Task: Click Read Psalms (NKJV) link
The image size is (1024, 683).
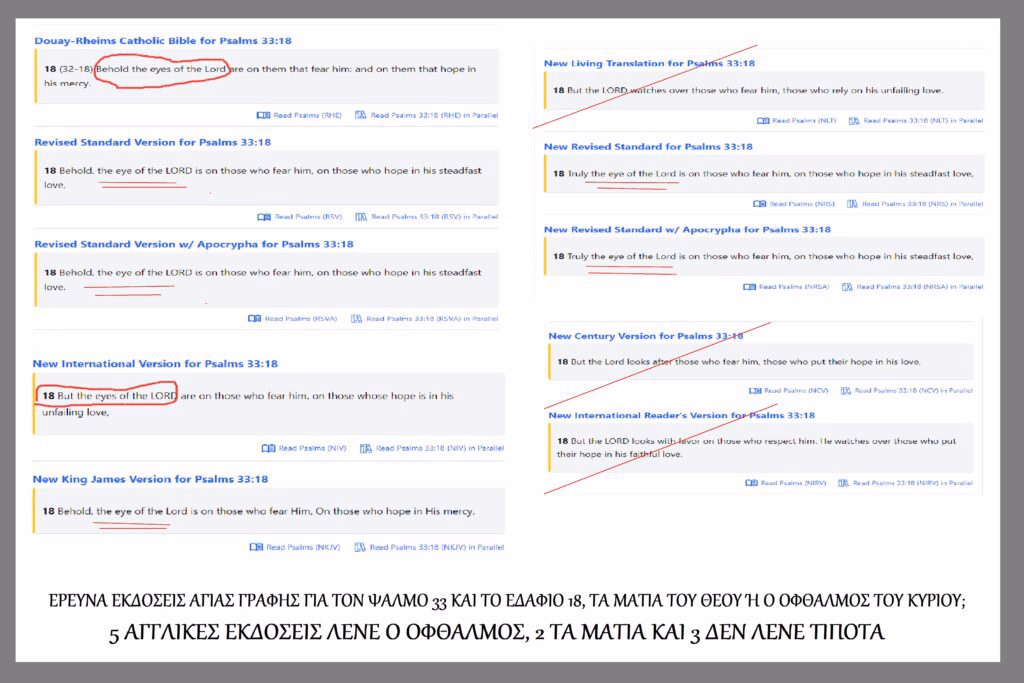Action: coord(303,548)
